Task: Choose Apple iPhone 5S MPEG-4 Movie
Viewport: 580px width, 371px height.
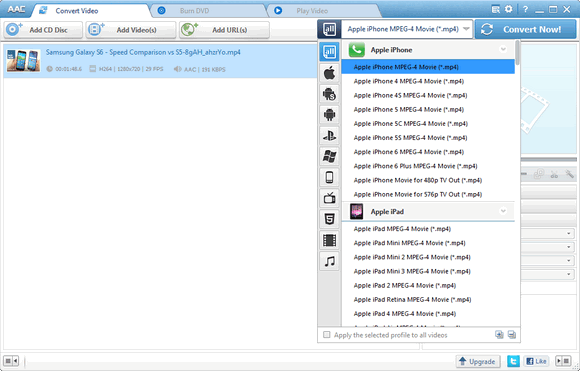Action: (x=428, y=138)
